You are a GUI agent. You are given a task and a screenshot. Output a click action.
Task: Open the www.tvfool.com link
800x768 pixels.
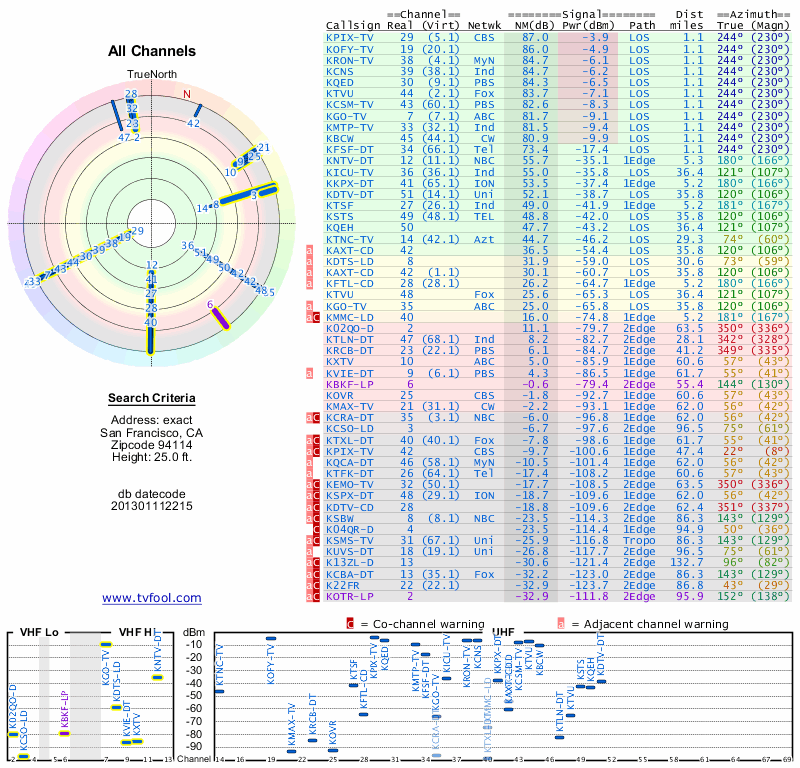point(152,598)
